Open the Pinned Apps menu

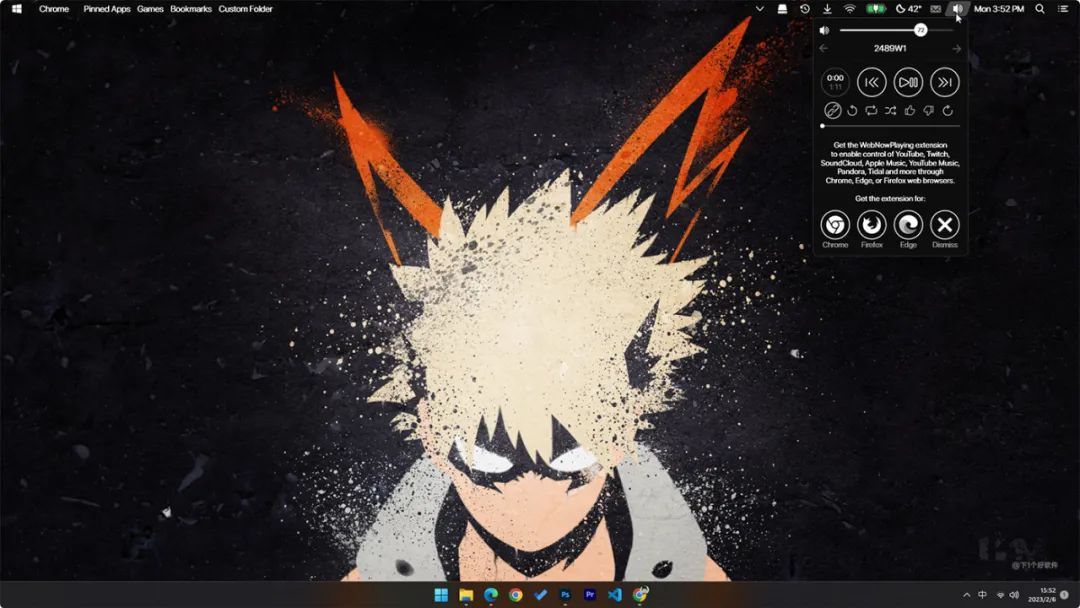click(107, 9)
